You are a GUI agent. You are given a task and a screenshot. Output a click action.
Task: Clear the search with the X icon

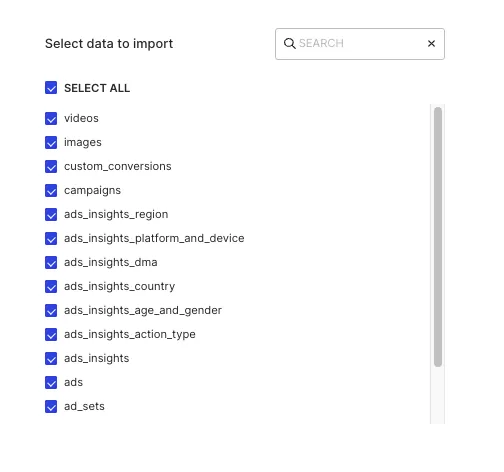tap(431, 44)
